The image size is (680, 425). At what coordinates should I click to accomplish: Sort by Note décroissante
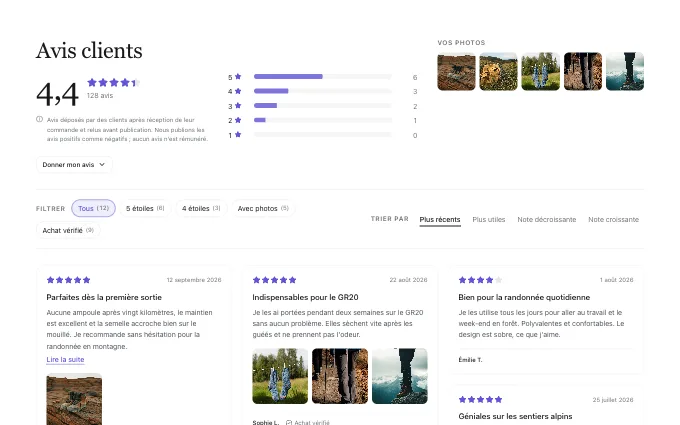tap(546, 219)
